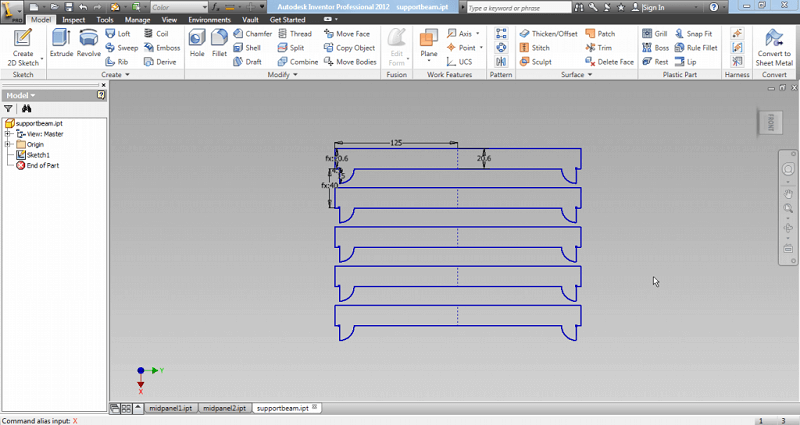Screen dimensions: 800x425
Task: Open the Get Started tab
Action: 287,19
